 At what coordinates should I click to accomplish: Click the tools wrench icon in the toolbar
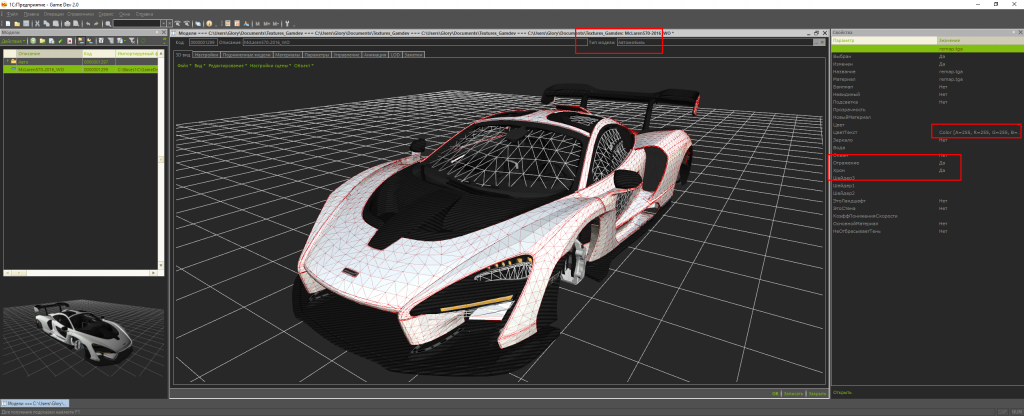(x=287, y=24)
